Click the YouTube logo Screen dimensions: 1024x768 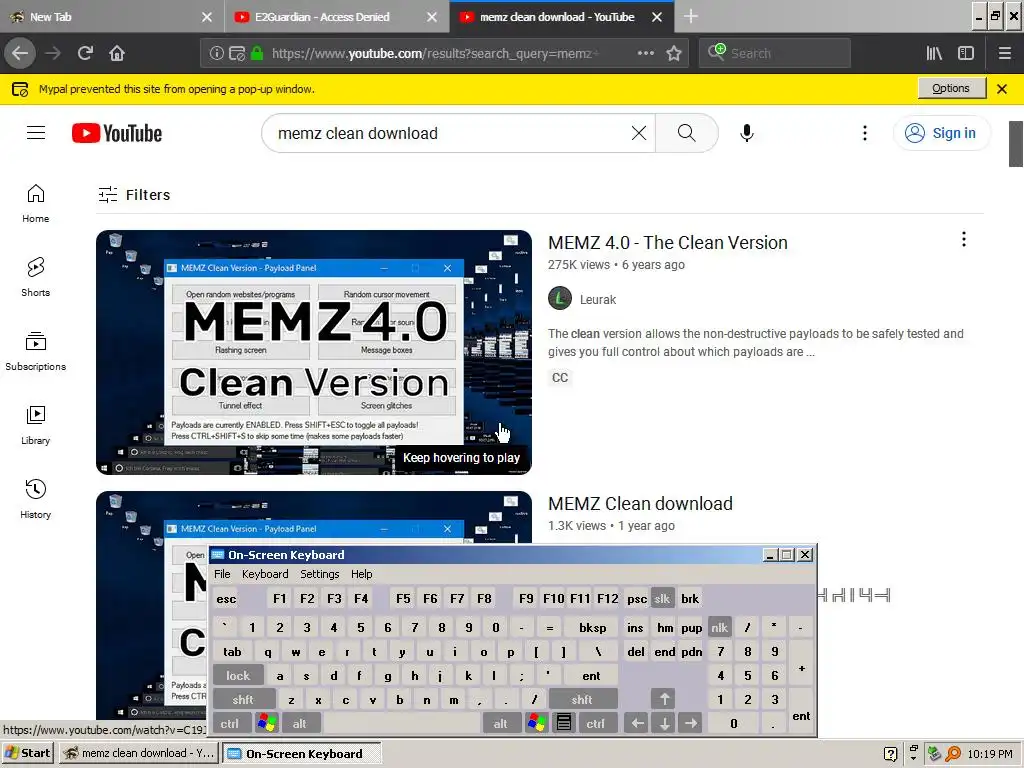click(117, 133)
